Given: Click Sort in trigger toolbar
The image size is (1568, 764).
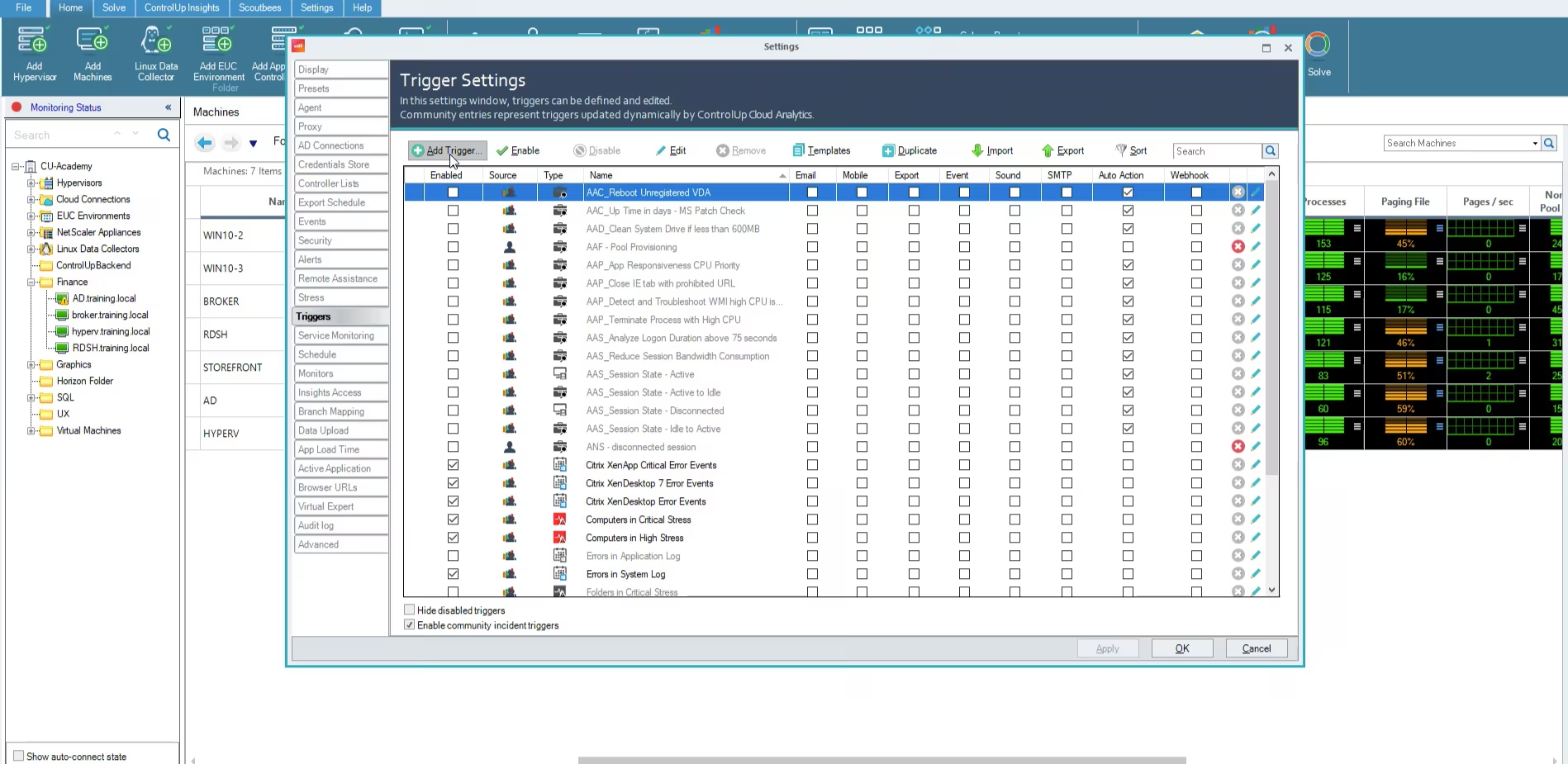Looking at the screenshot, I should (1131, 150).
